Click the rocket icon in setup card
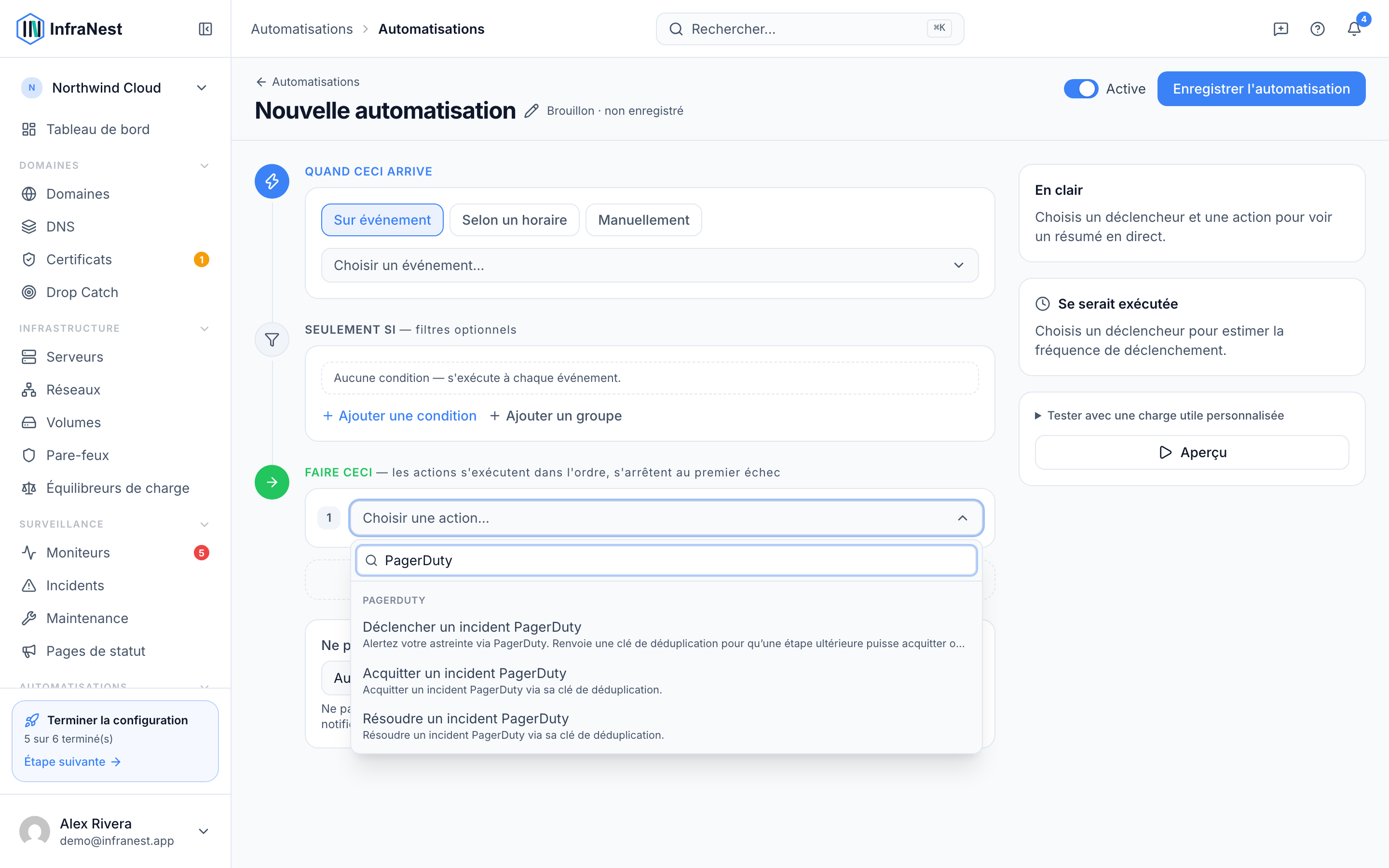1389x868 pixels. click(x=32, y=720)
